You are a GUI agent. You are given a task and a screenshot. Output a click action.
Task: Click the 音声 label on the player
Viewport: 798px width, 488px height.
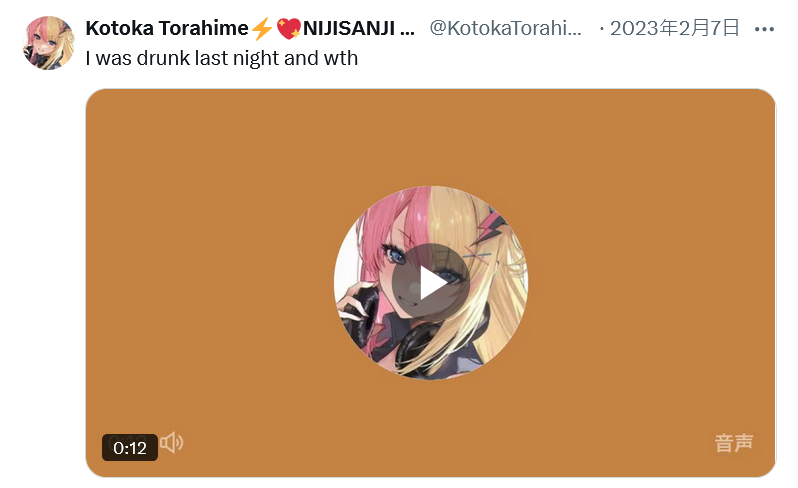tap(734, 443)
